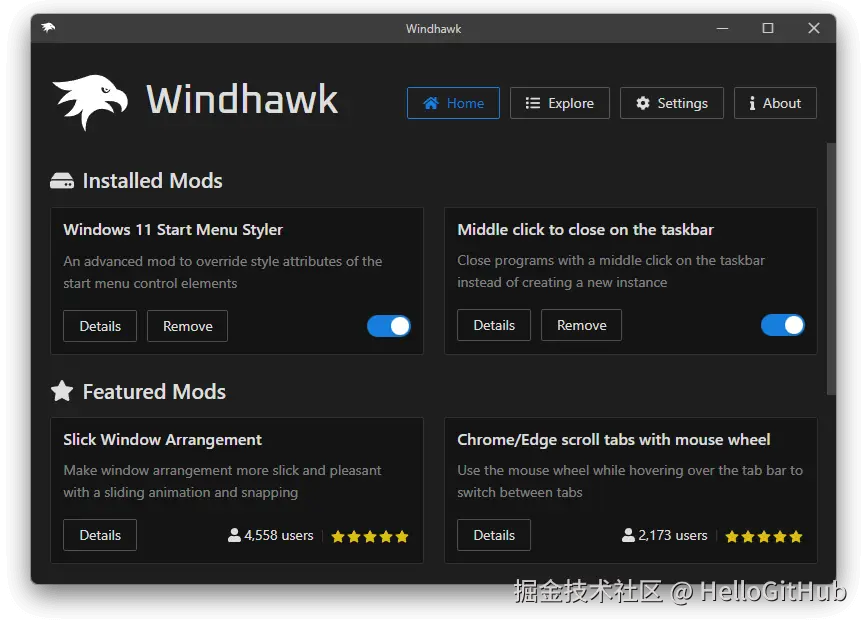Click description 'Make window arrangement more slick'

point(222,481)
